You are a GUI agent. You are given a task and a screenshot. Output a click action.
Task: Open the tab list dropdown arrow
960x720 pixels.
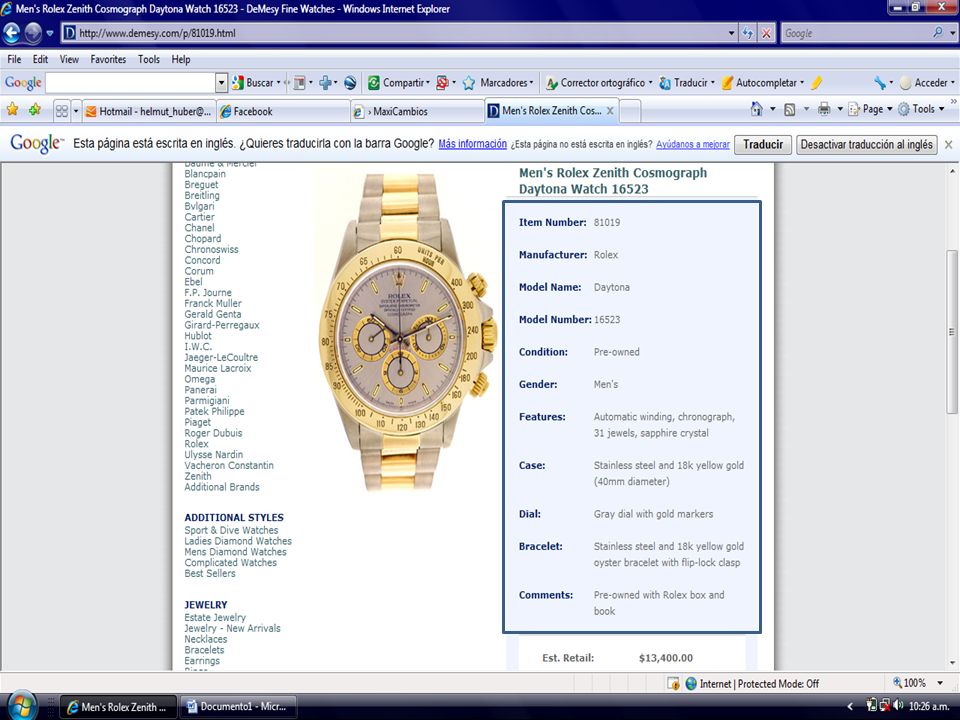(76, 111)
